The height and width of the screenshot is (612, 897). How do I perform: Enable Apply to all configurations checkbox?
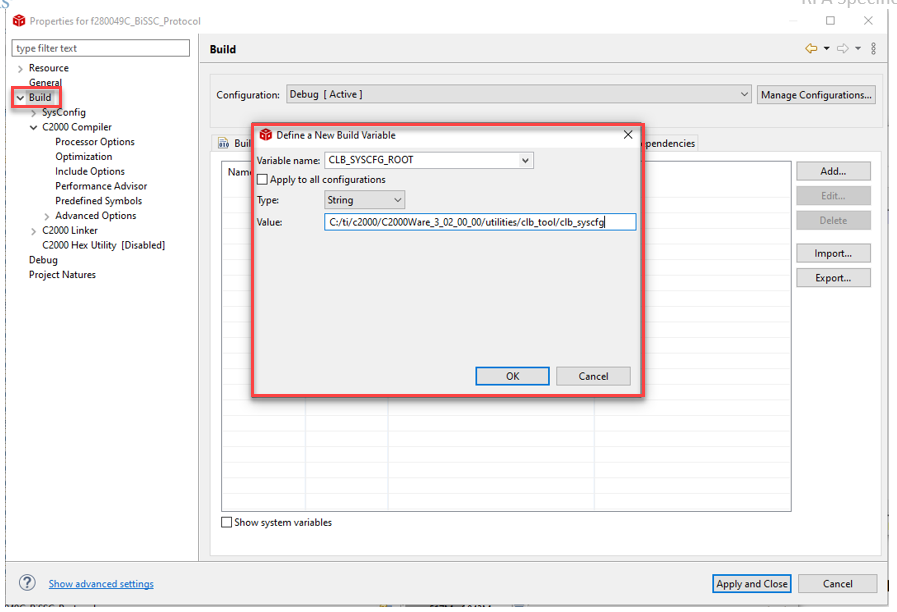[x=262, y=180]
